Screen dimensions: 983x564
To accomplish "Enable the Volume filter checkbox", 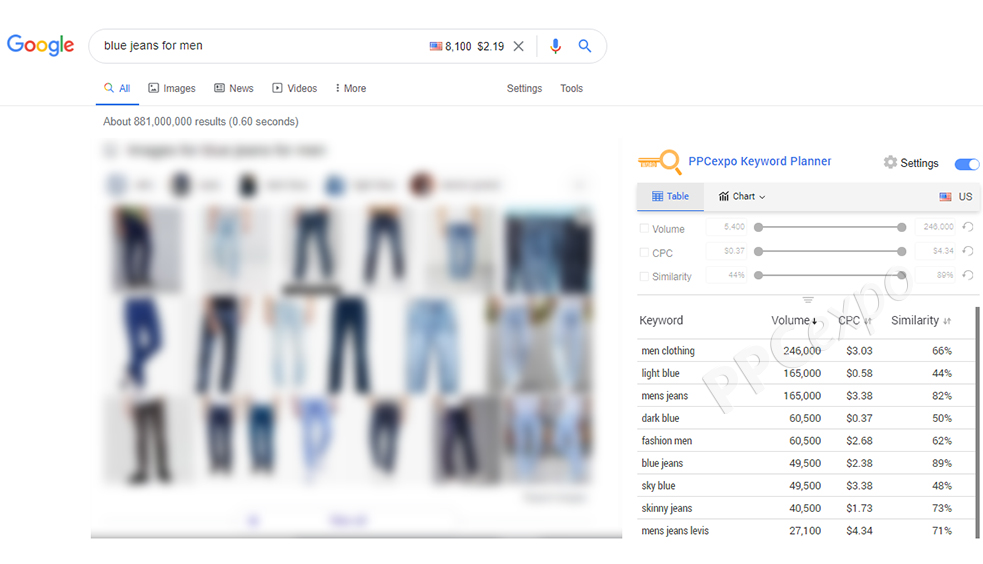I will (644, 229).
